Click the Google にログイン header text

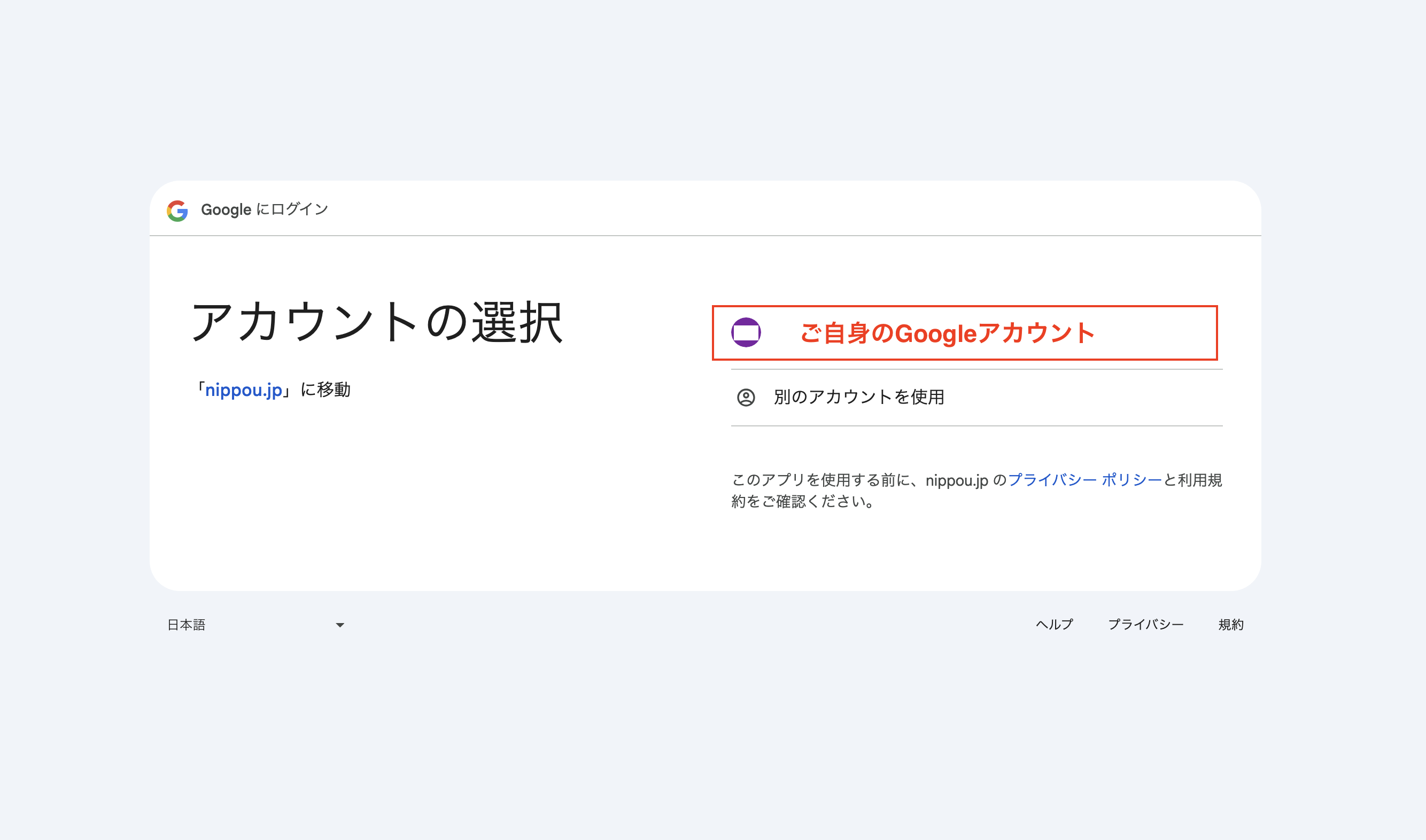point(265,209)
